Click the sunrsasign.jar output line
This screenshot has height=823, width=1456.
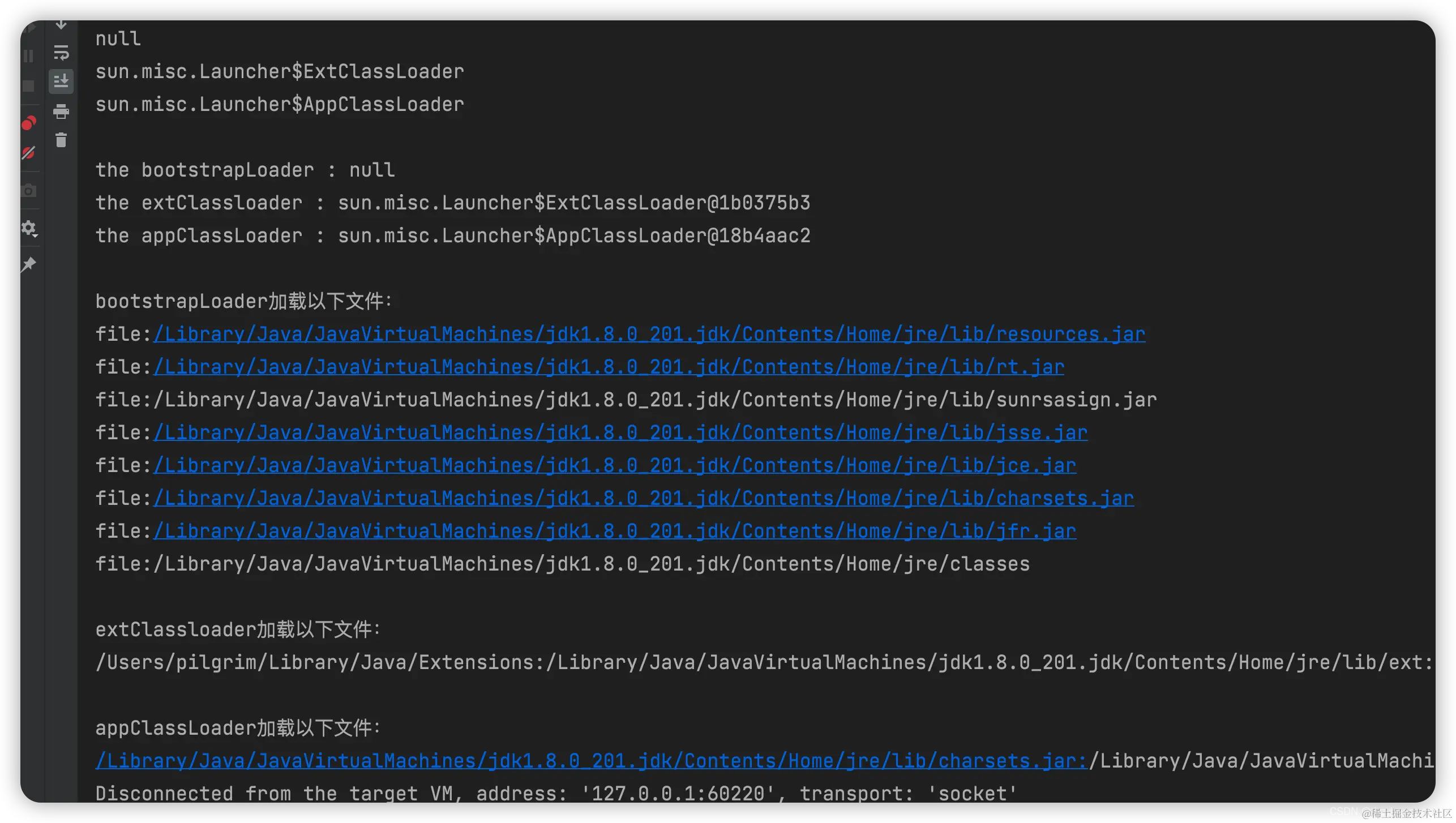(x=626, y=400)
